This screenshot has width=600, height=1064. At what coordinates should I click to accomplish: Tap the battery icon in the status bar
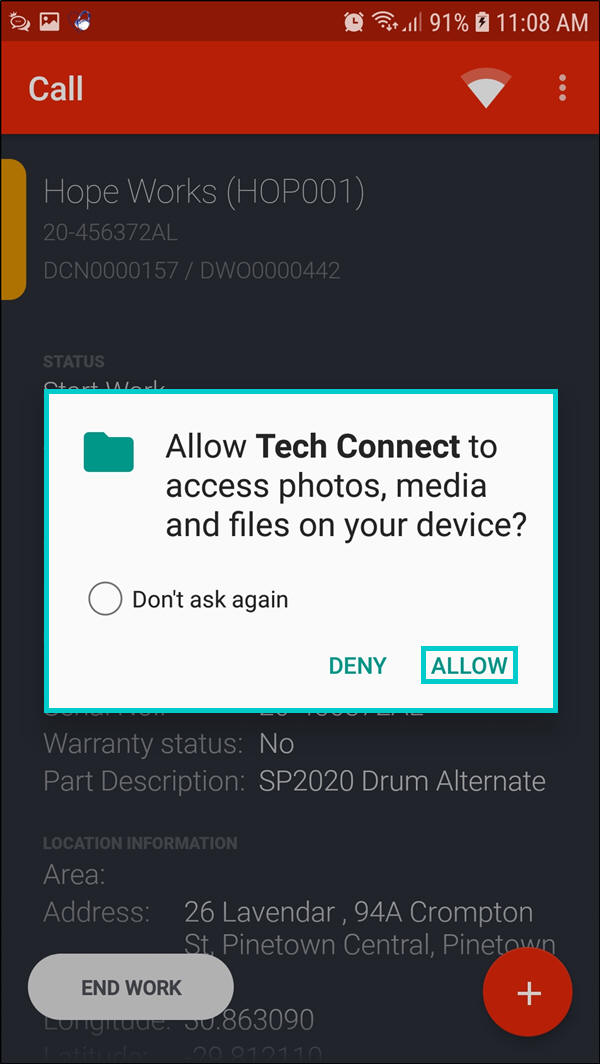coord(481,22)
